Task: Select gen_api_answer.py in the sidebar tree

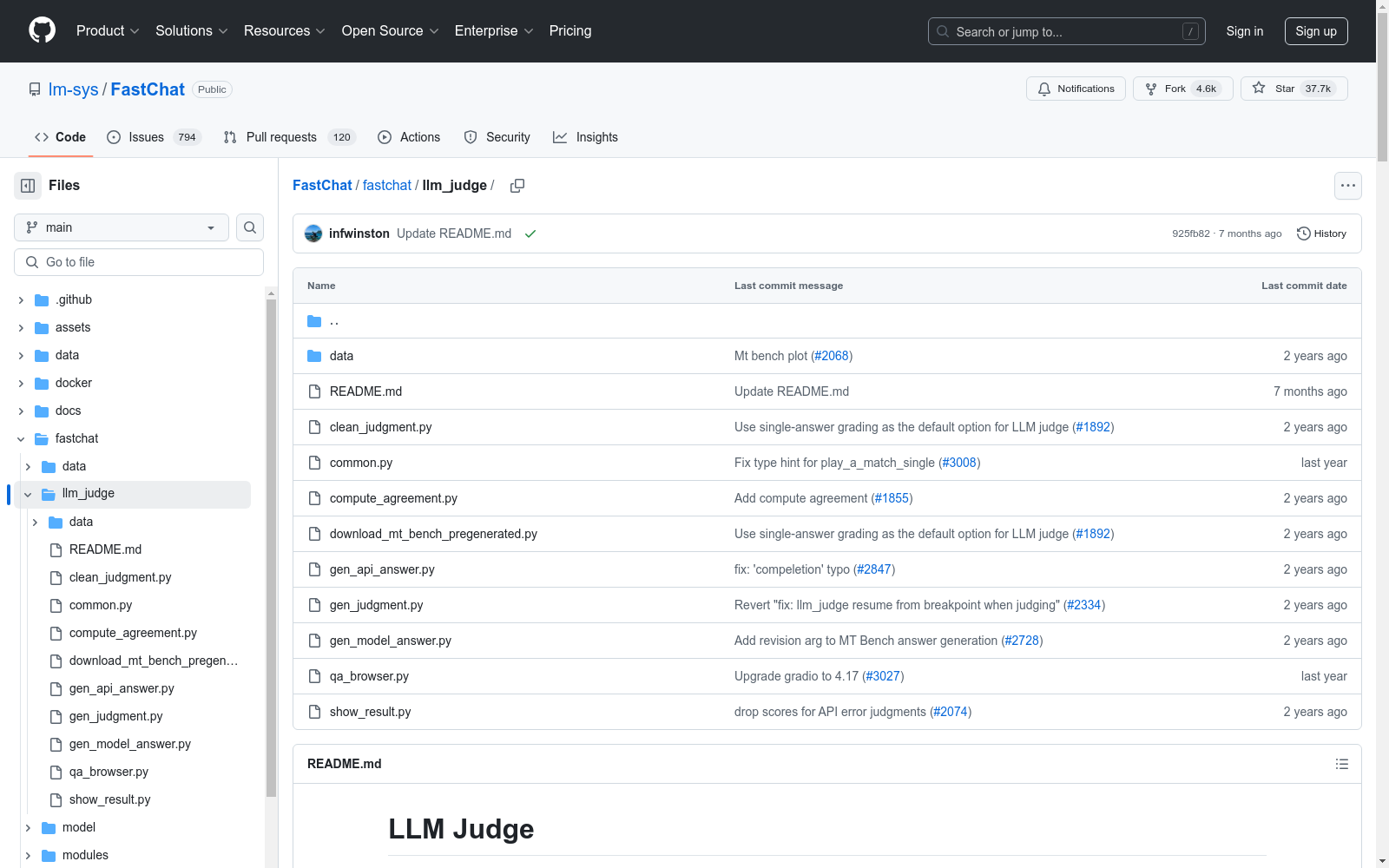Action: [122, 688]
